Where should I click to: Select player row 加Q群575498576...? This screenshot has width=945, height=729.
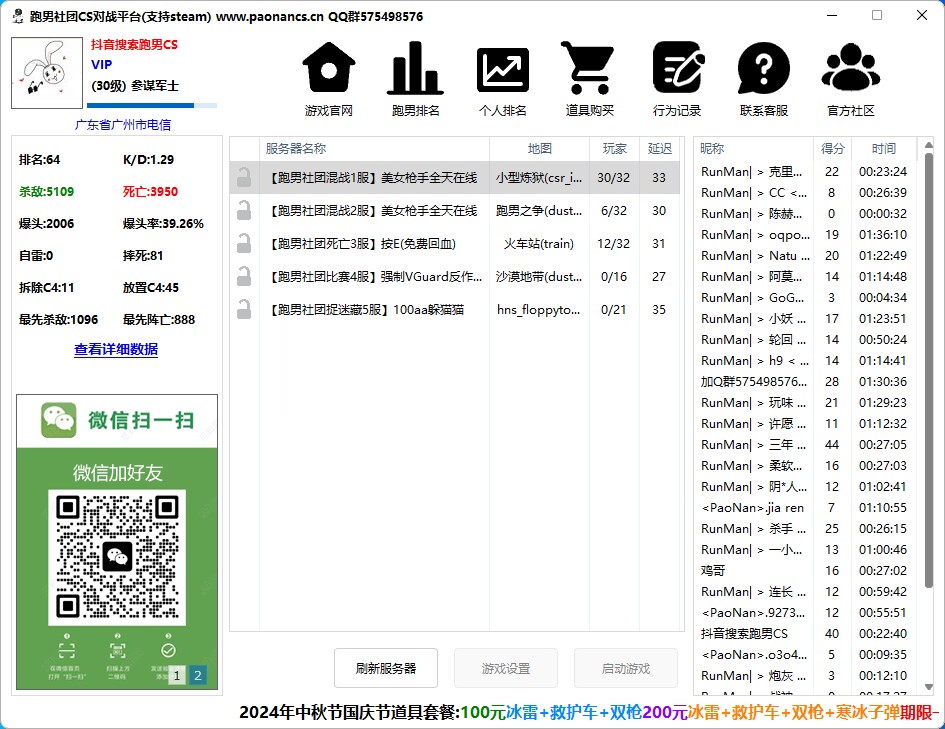(805, 381)
